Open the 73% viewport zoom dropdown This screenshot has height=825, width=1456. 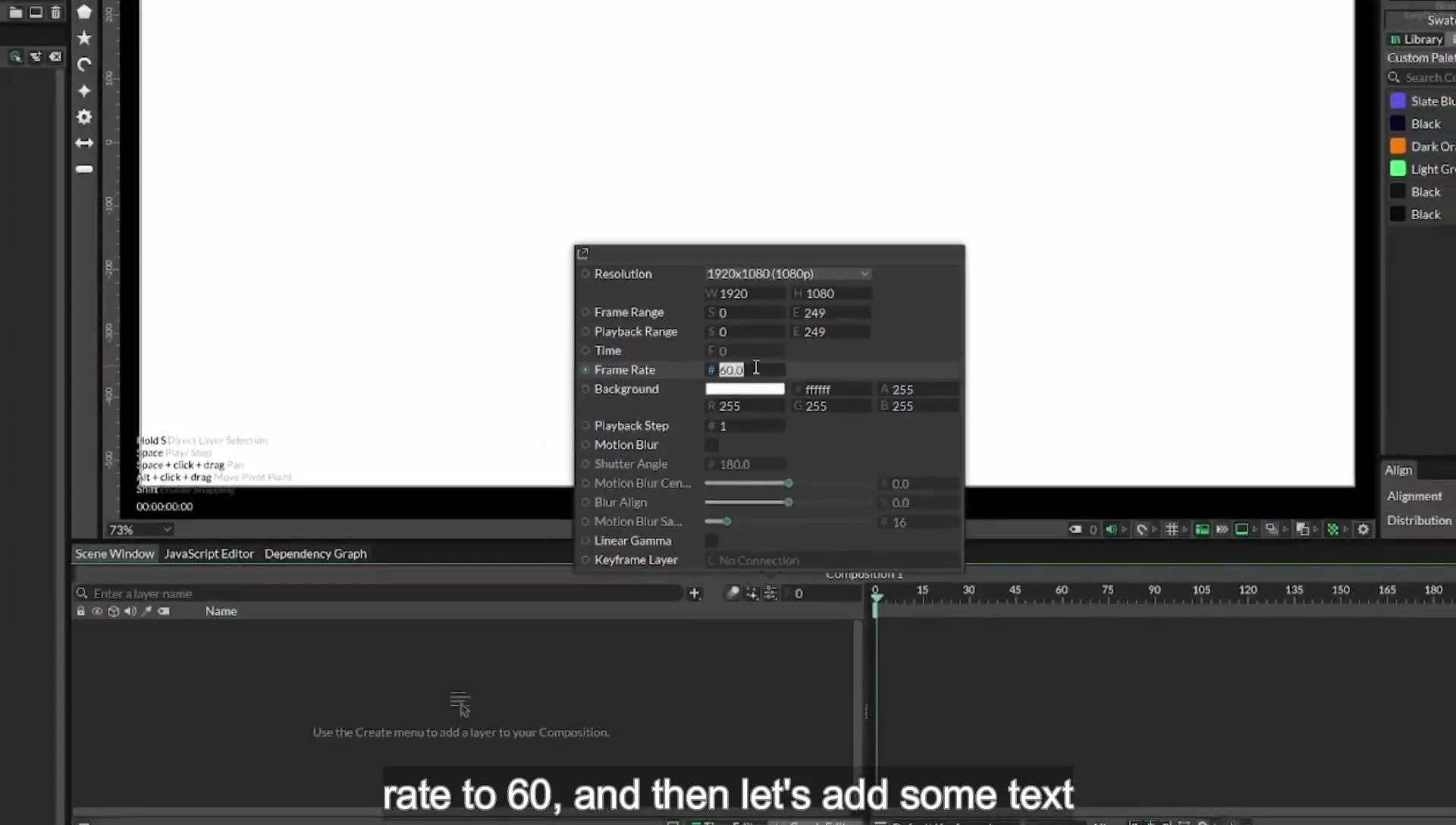coord(140,529)
